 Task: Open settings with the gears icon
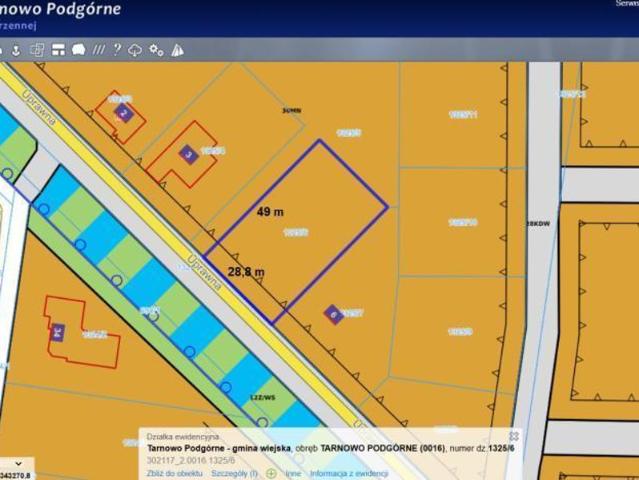tap(156, 49)
